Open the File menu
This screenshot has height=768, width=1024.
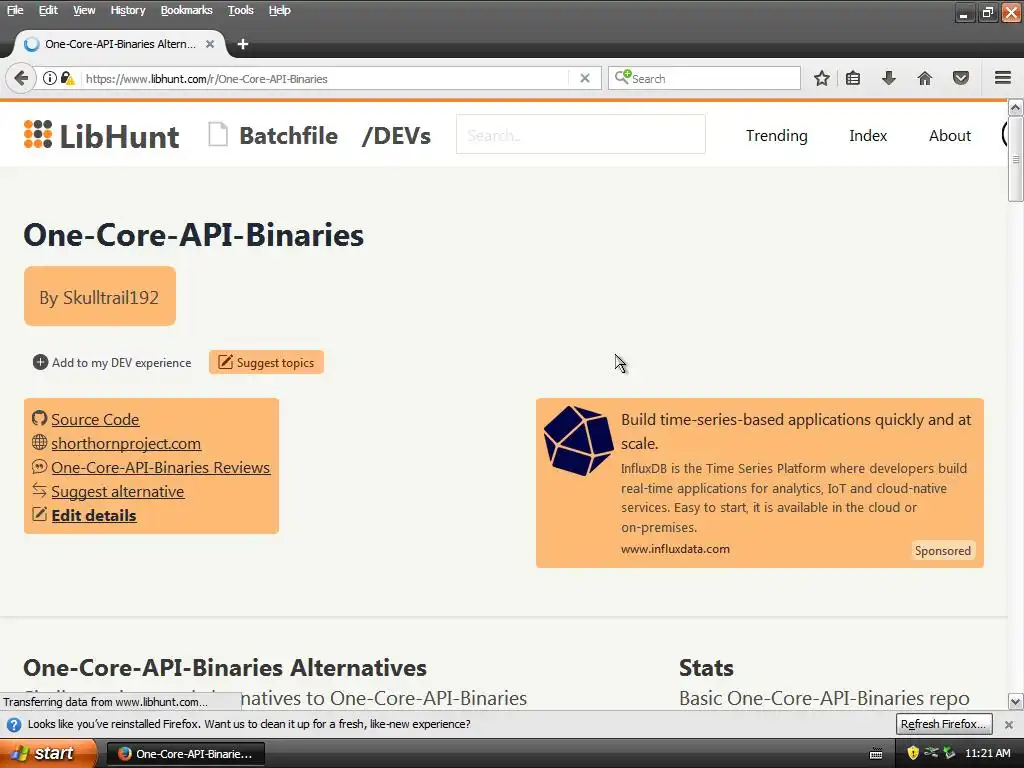(14, 10)
